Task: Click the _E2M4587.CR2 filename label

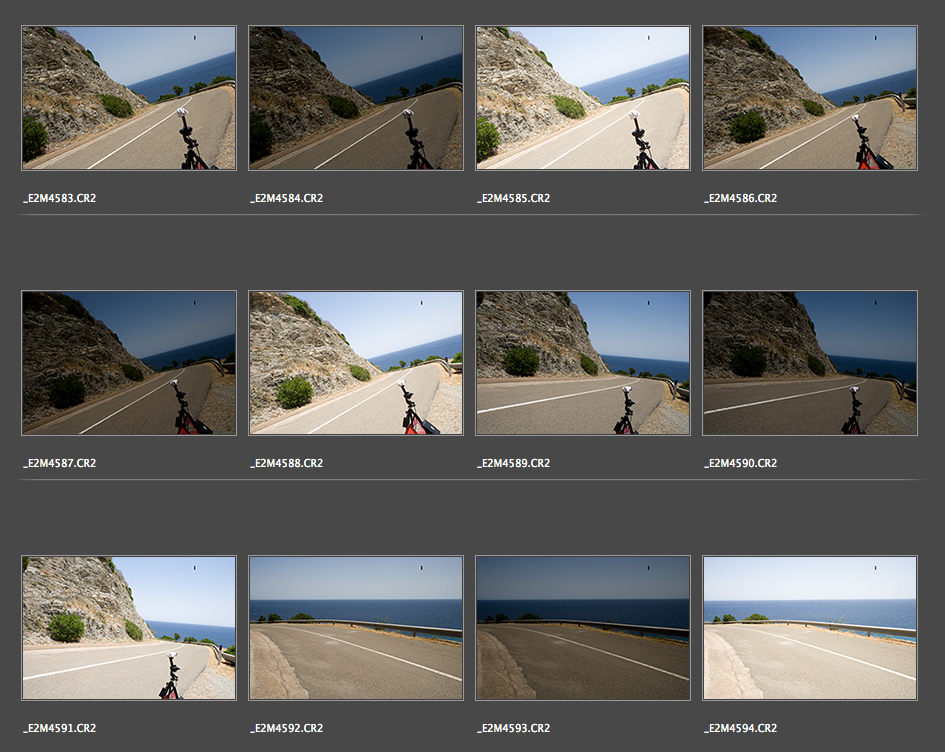Action: point(60,464)
